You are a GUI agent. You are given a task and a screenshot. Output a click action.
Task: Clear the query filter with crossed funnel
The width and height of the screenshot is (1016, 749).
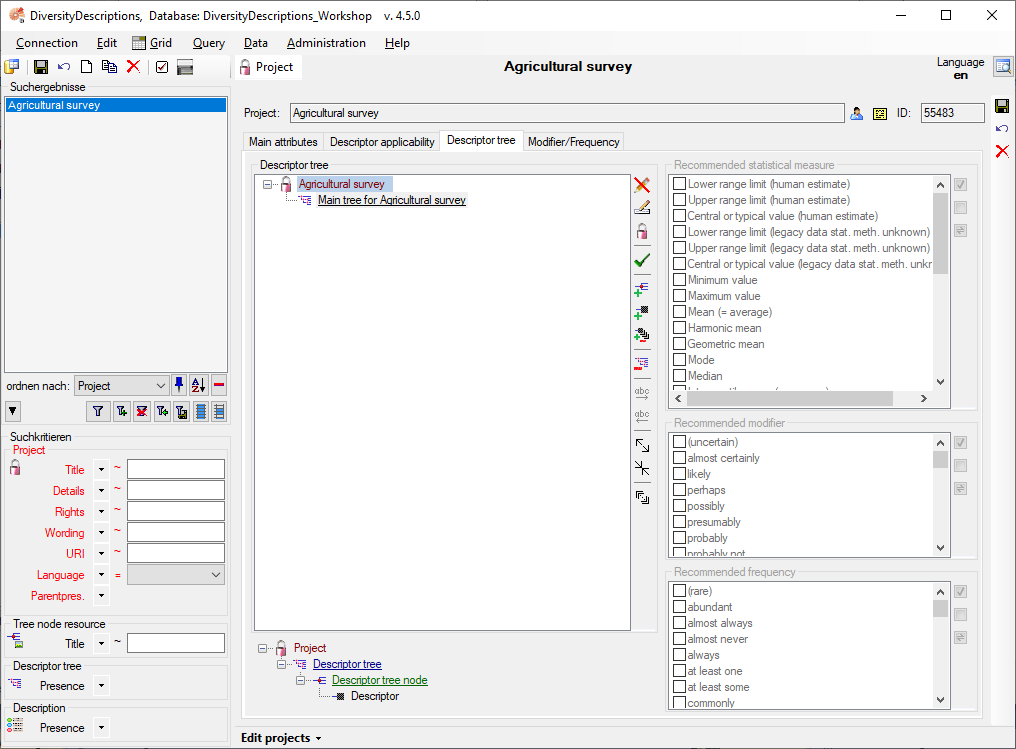[142, 411]
